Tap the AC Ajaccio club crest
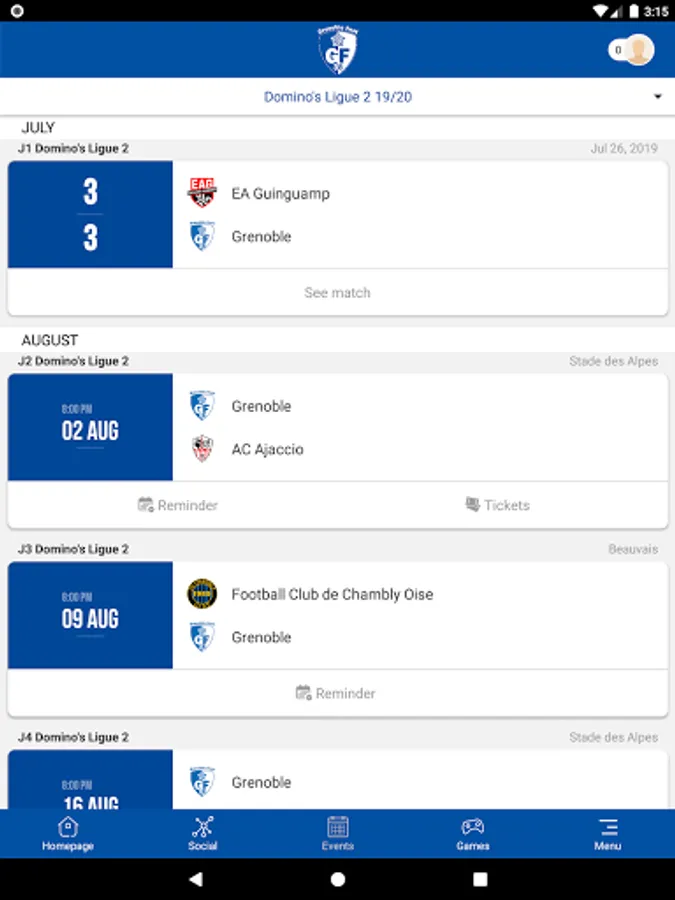 pyautogui.click(x=202, y=449)
